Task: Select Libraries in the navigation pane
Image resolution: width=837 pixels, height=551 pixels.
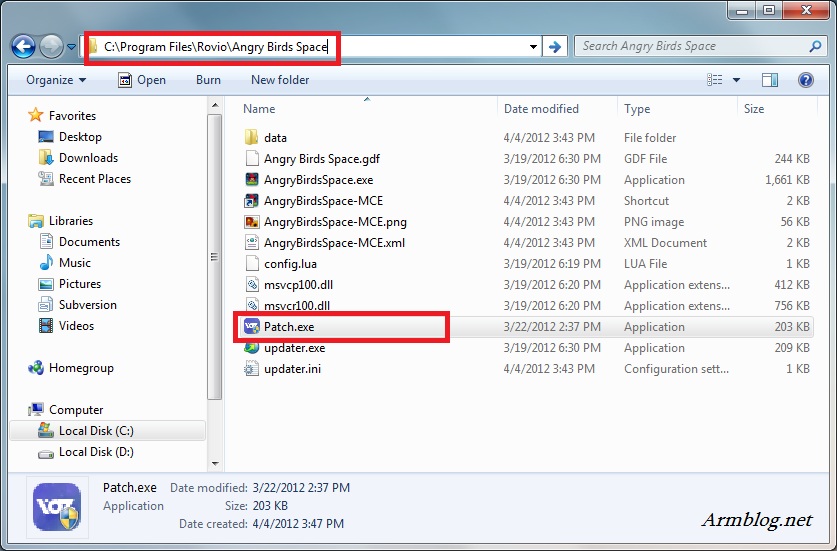Action: tap(70, 221)
